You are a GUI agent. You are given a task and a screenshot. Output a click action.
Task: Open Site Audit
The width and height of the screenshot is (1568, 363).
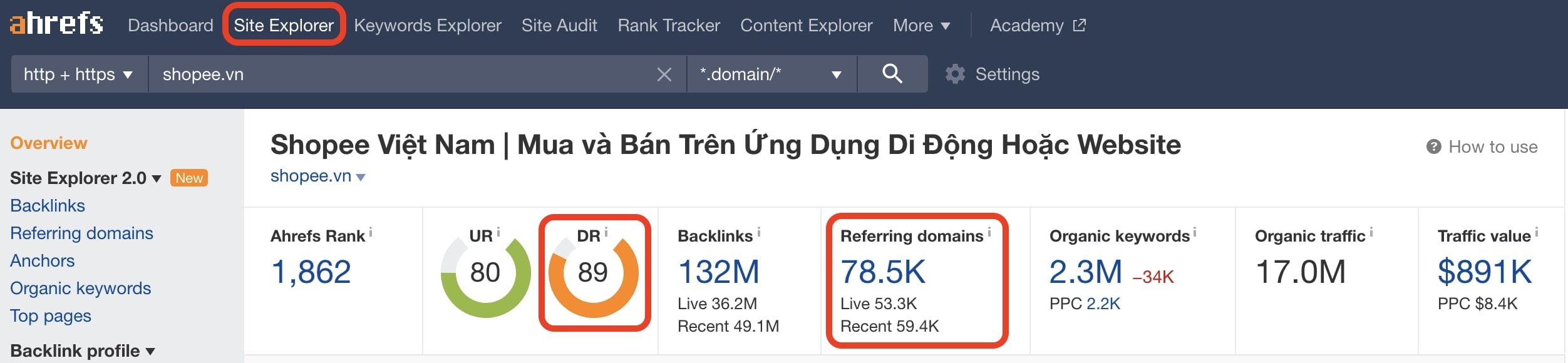click(559, 25)
